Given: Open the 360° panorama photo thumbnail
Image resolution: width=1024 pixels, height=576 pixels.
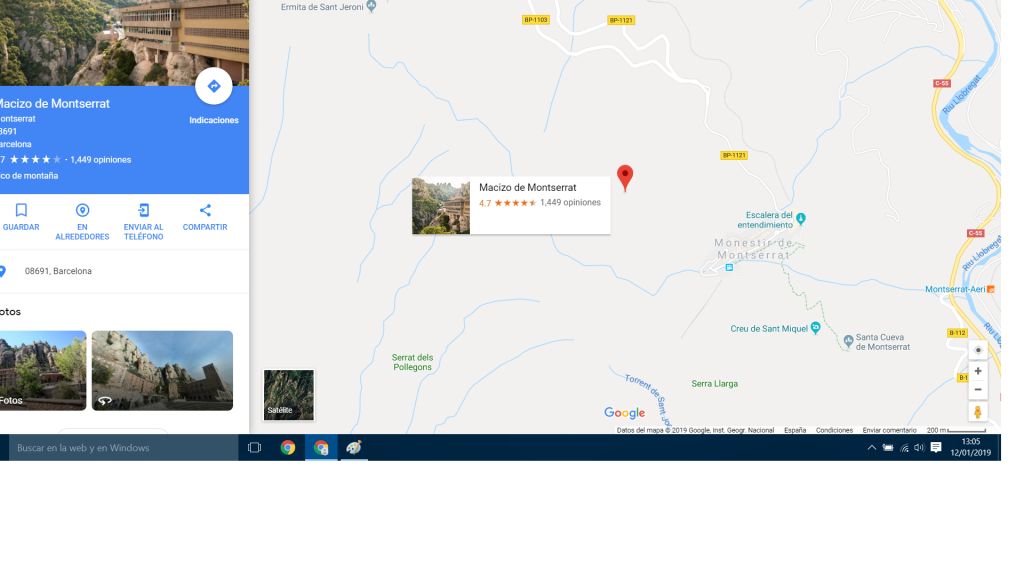Looking at the screenshot, I should (x=162, y=370).
